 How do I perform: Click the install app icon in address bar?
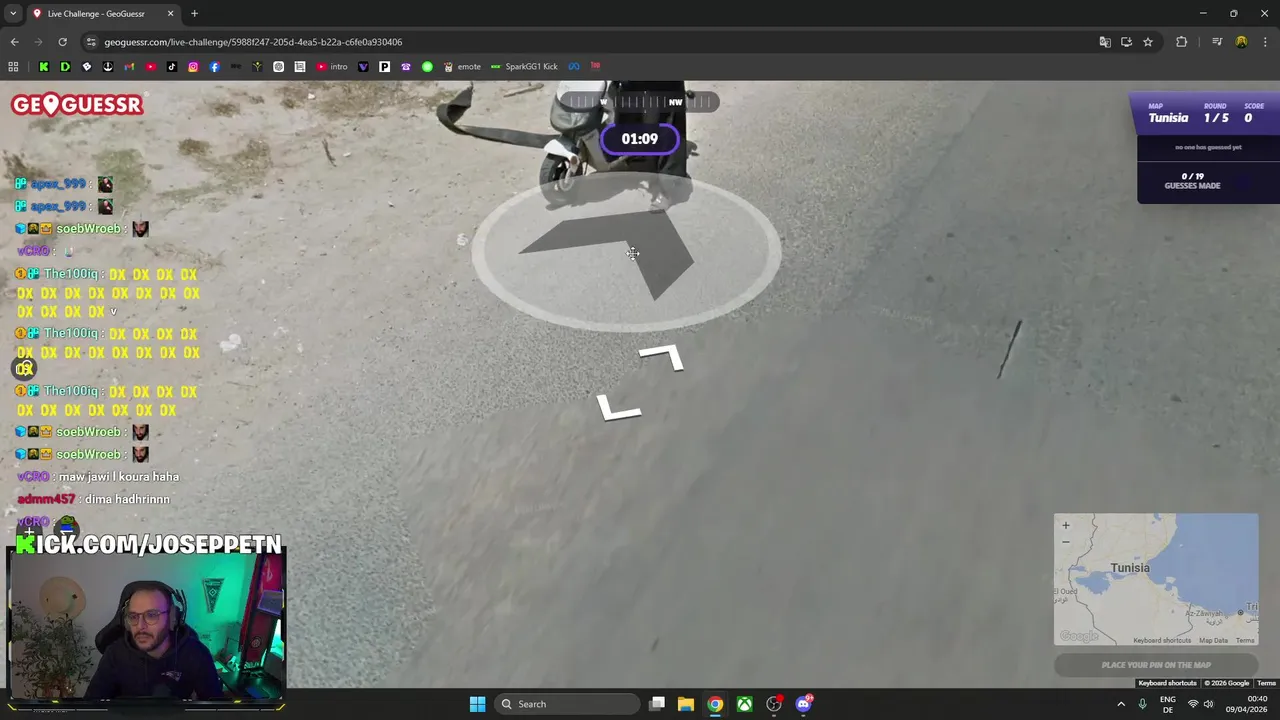tap(1126, 42)
